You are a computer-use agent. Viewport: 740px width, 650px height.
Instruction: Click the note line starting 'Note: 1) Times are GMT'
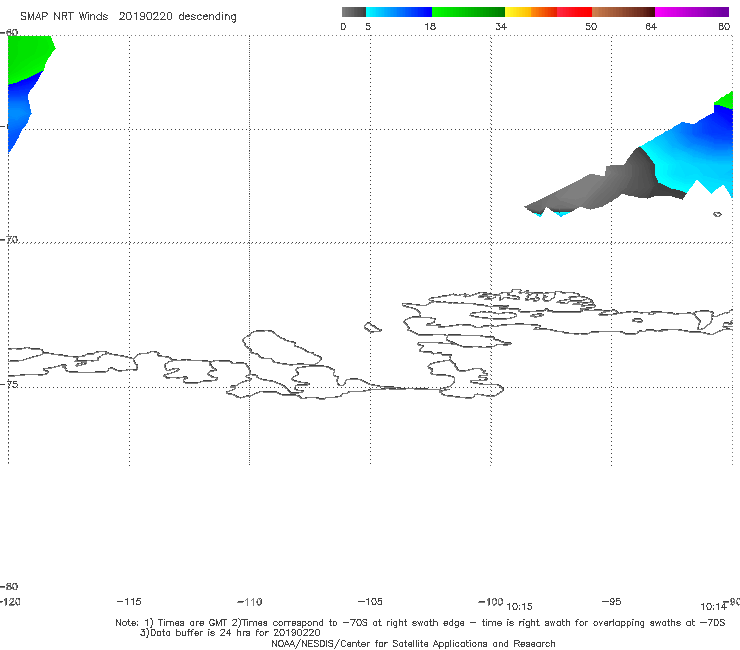tap(420, 623)
